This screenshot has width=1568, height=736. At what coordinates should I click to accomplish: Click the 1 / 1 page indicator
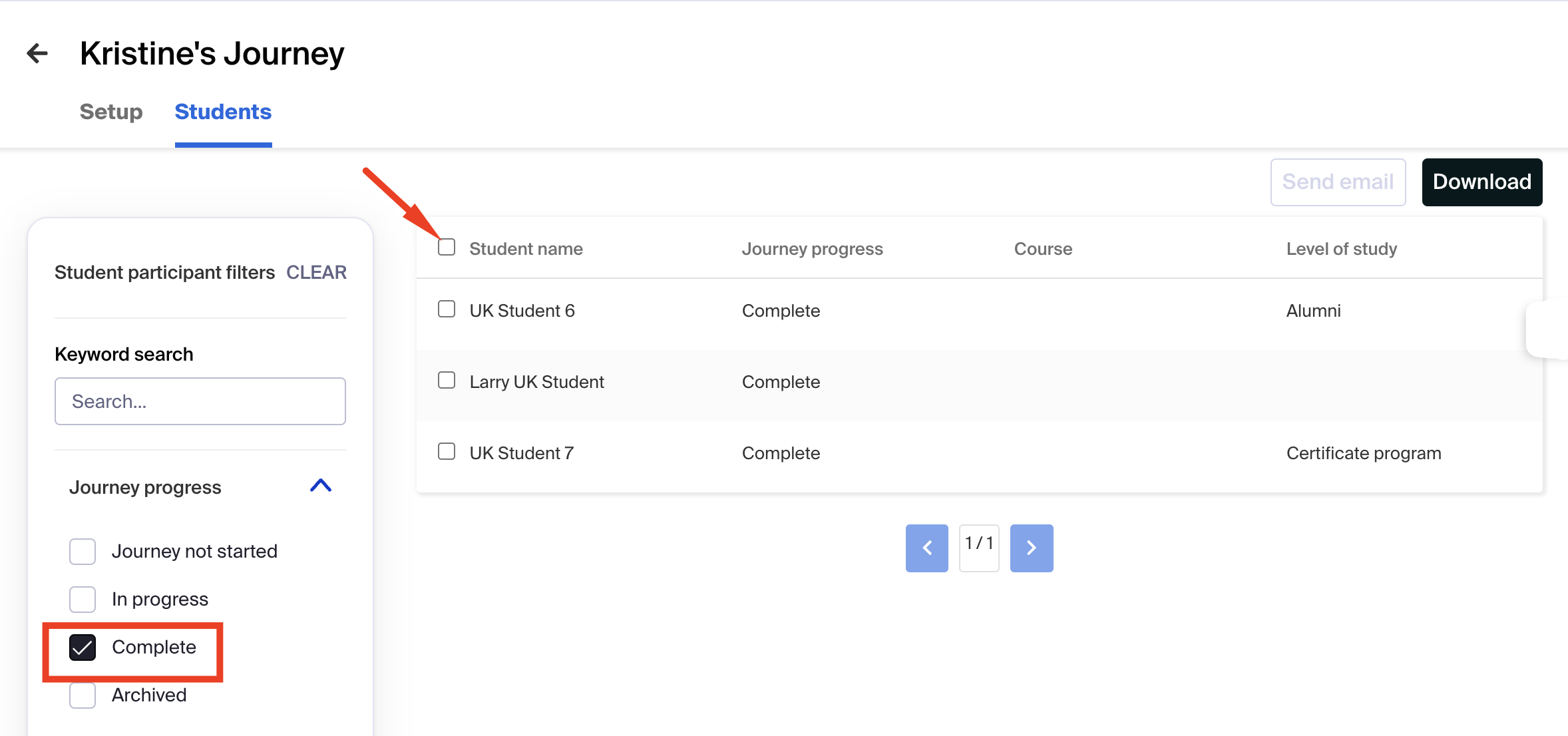979,548
